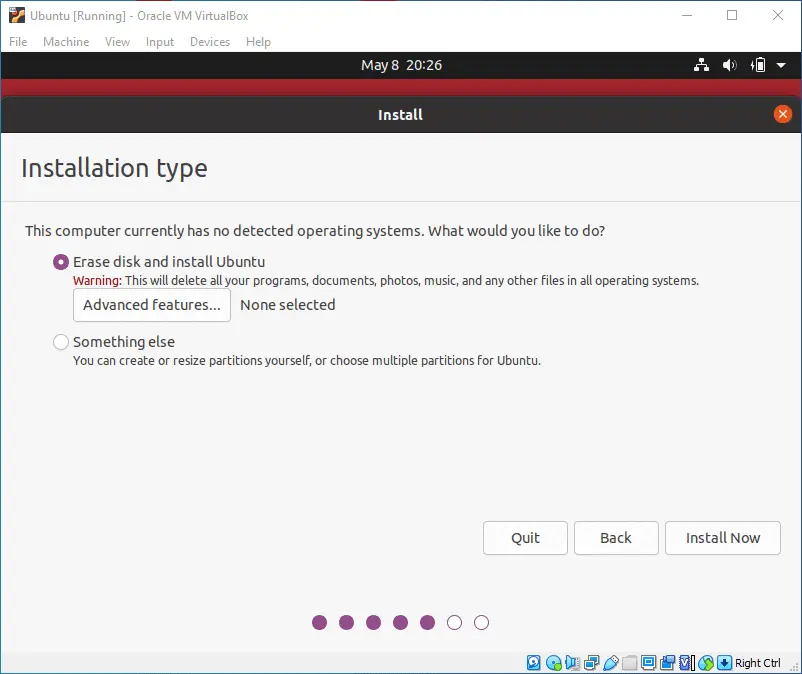802x674 pixels.
Task: Open the Help menu
Action: (x=258, y=42)
